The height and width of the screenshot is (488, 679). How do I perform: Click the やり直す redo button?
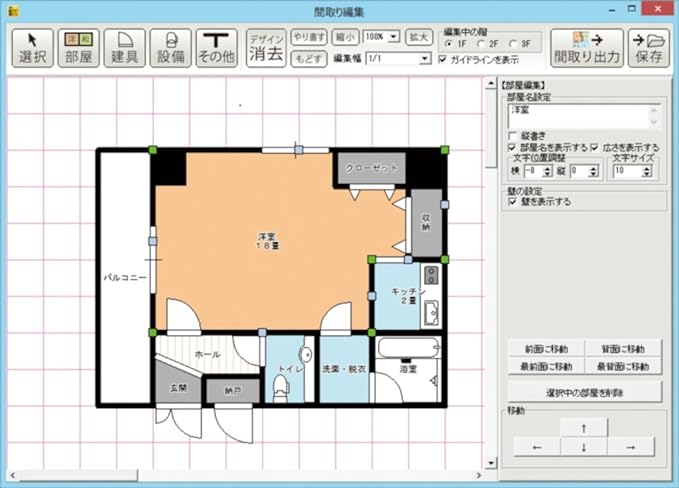point(309,37)
